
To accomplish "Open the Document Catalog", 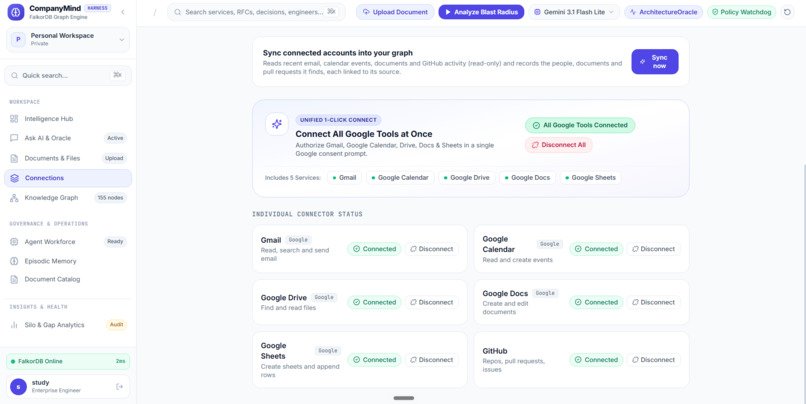I will click(x=68, y=280).
